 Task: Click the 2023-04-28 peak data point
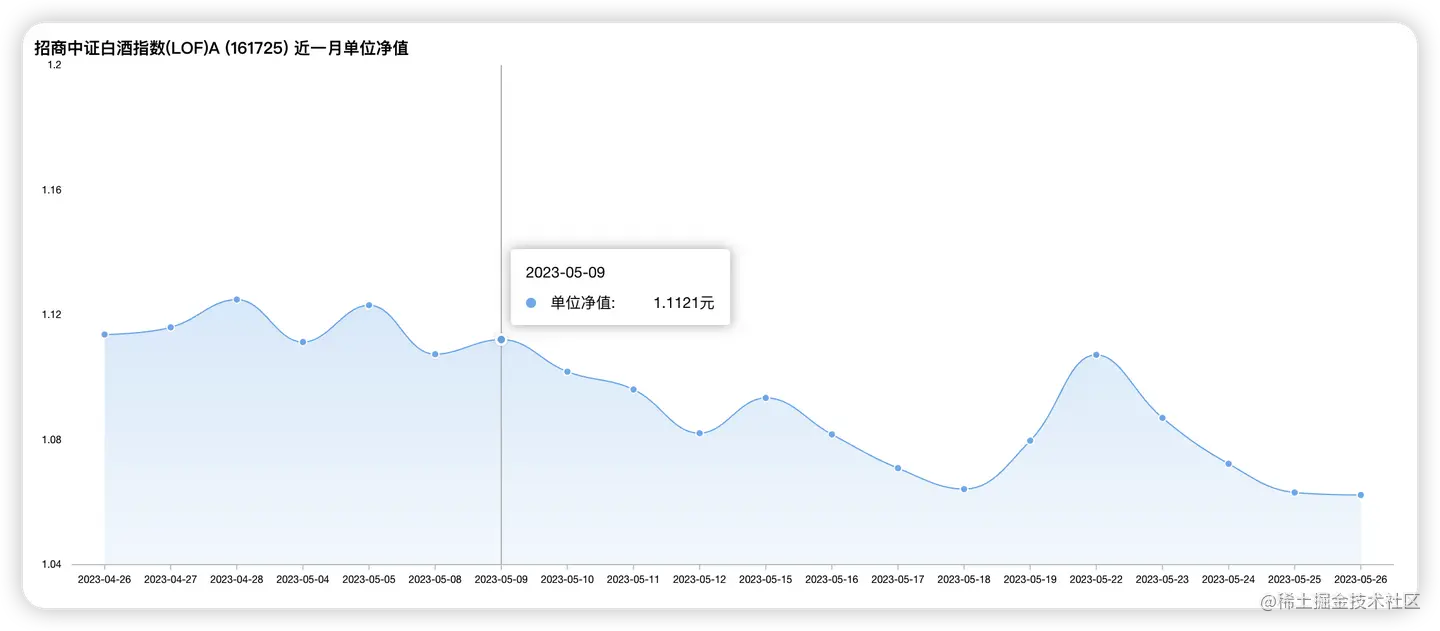(x=237, y=299)
